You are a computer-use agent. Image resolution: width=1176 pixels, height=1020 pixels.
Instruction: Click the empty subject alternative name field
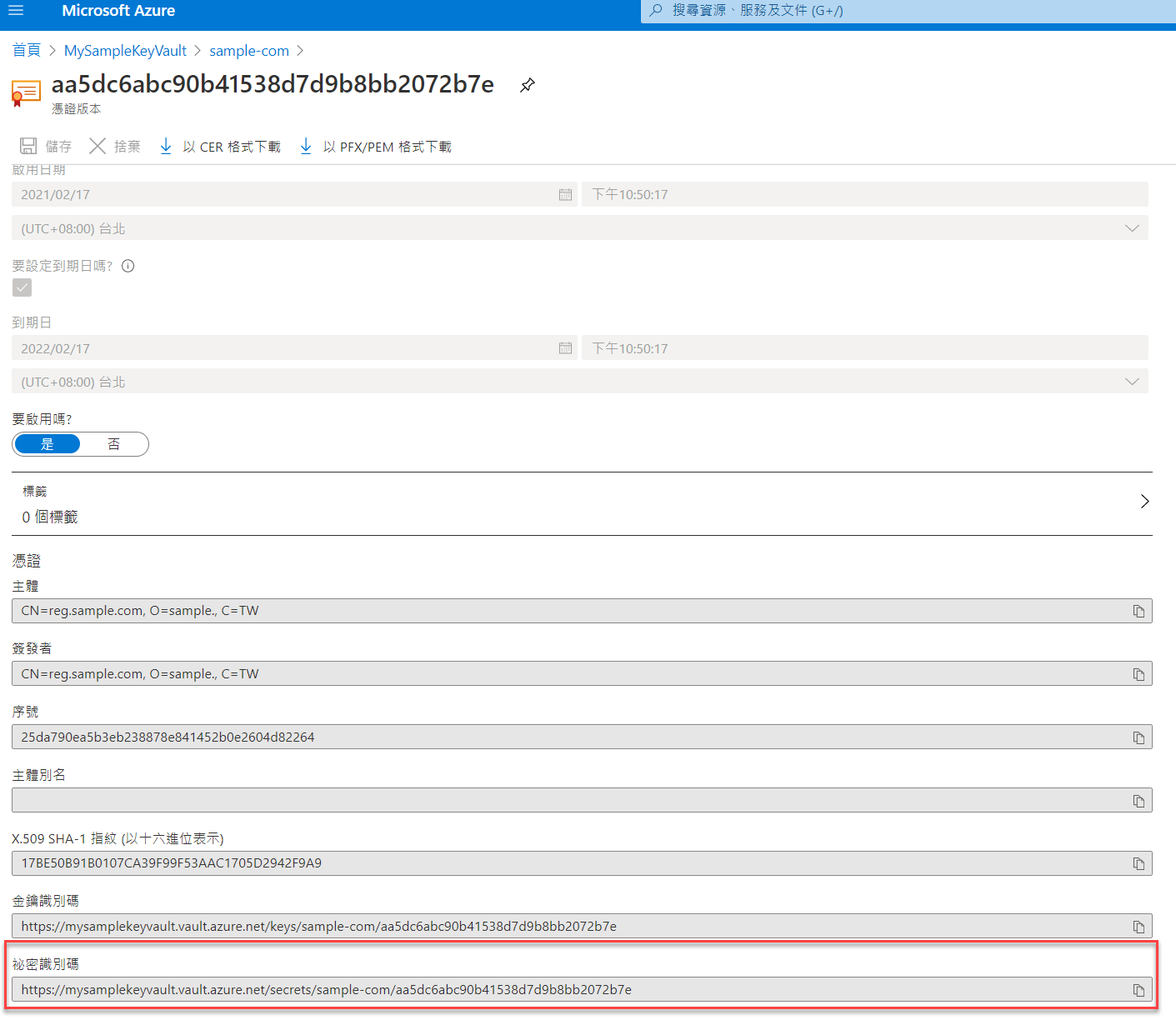pyautogui.click(x=582, y=800)
